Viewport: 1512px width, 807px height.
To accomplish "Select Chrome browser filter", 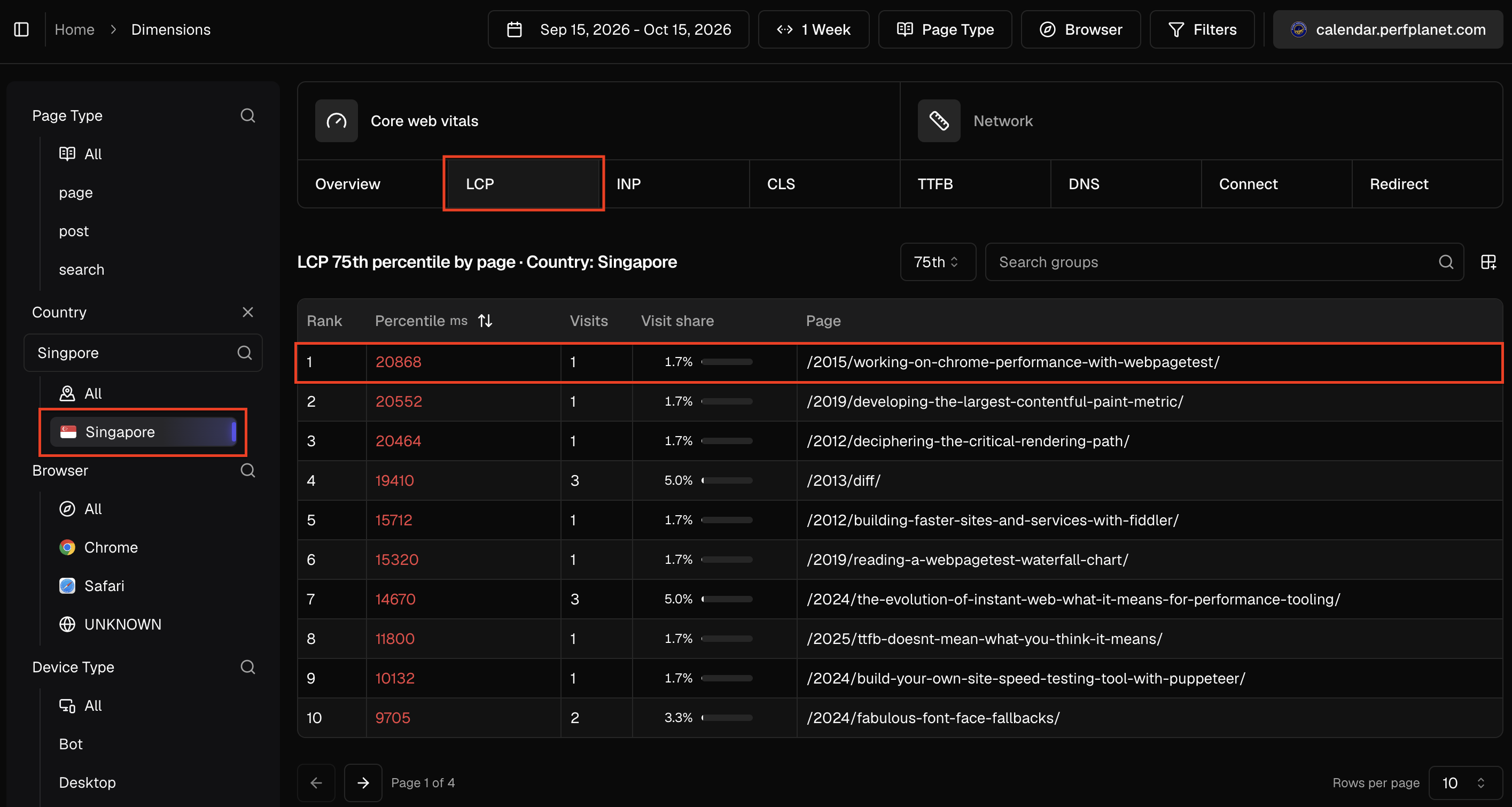I will (x=99, y=547).
